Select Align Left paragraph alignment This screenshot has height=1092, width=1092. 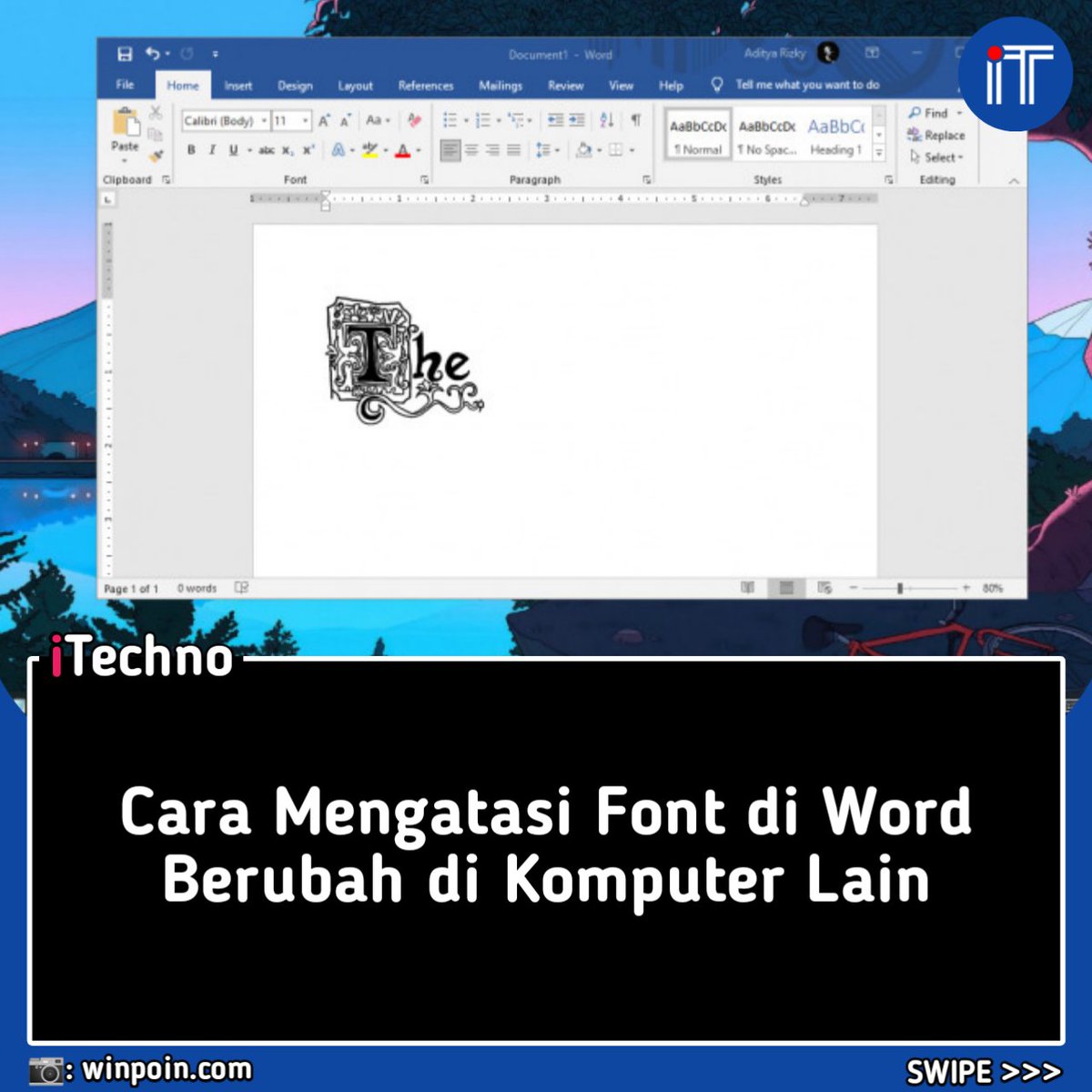click(x=450, y=150)
